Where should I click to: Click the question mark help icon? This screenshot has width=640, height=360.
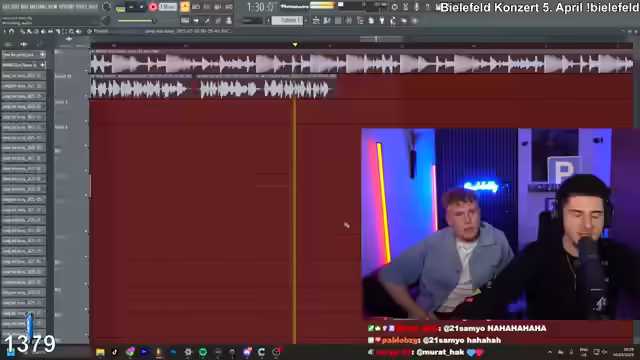[x=427, y=7]
